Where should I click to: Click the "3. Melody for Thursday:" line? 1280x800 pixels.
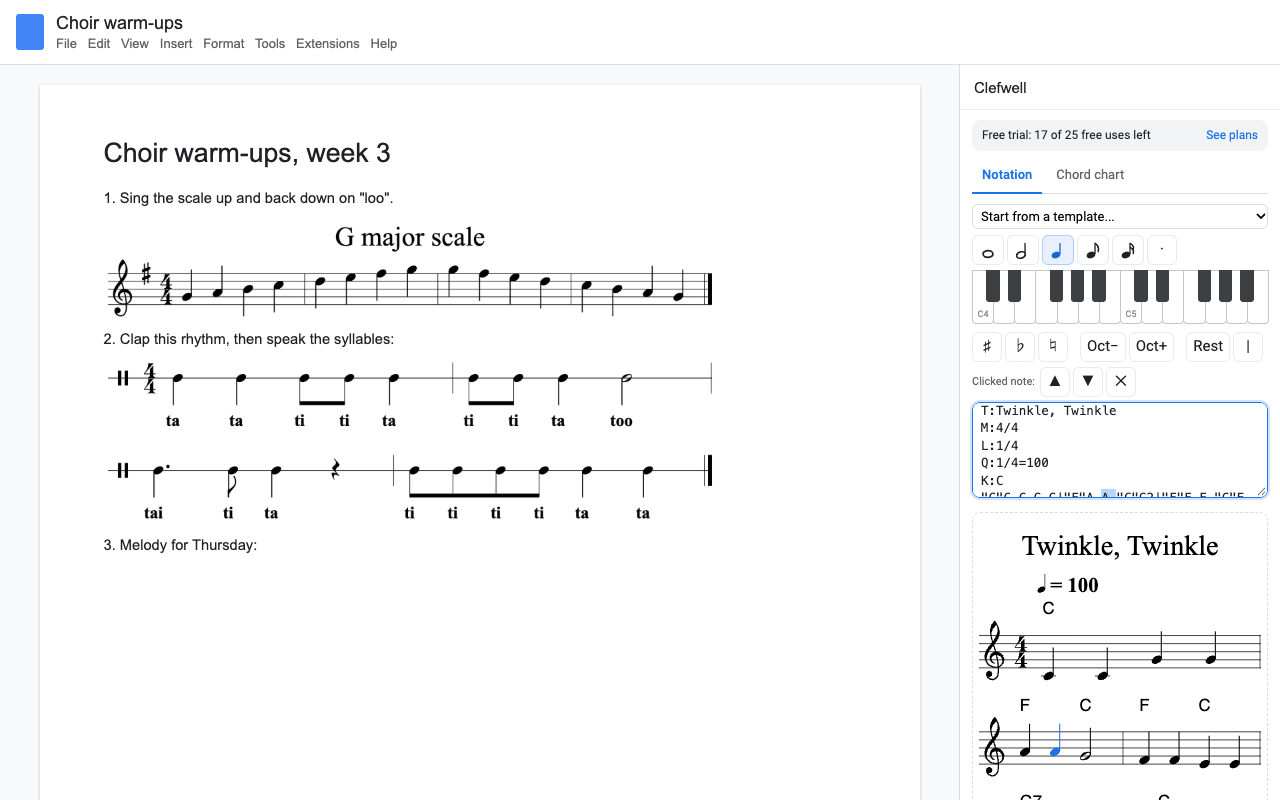point(181,546)
